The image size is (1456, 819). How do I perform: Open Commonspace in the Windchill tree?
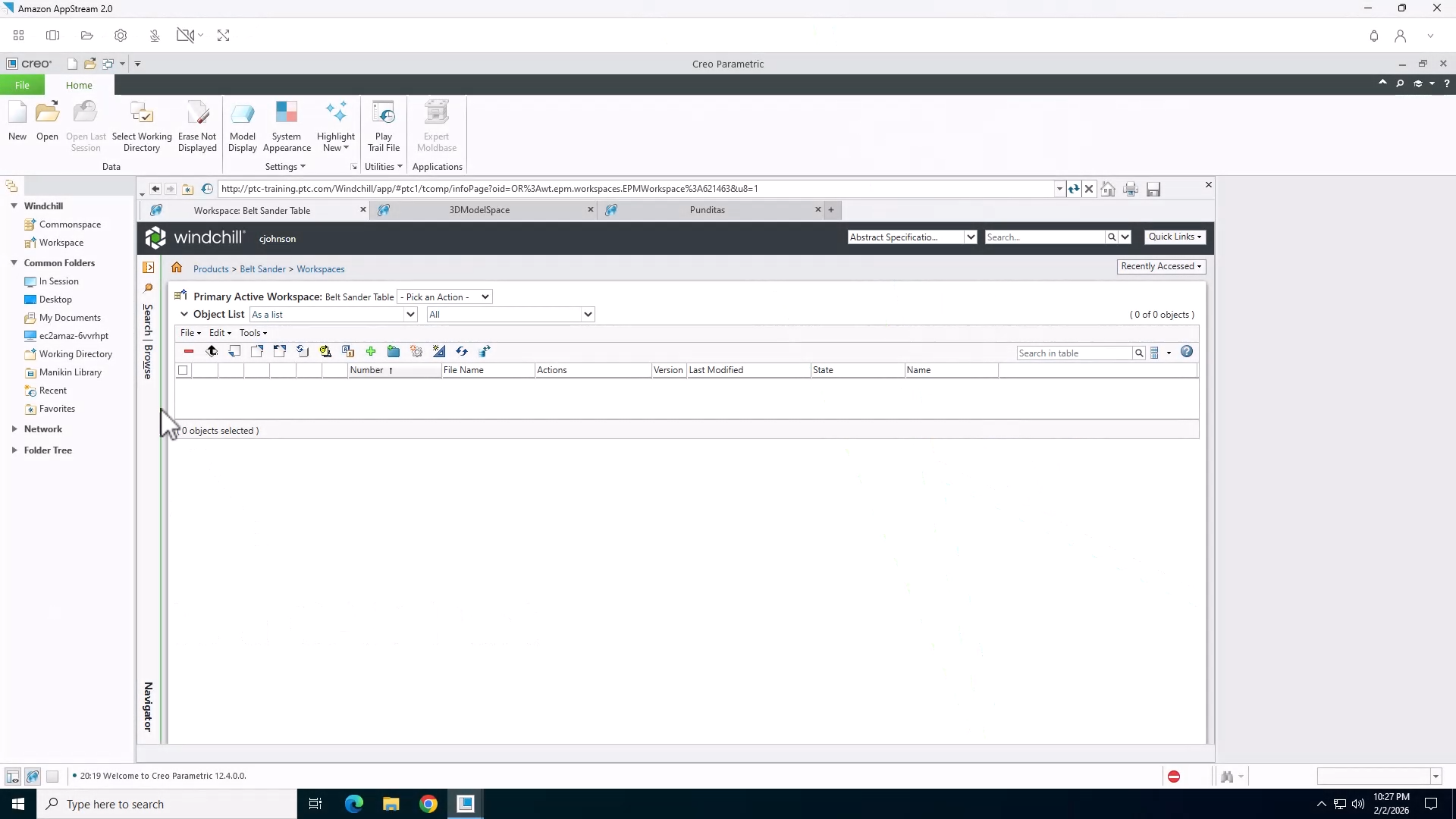pos(70,224)
